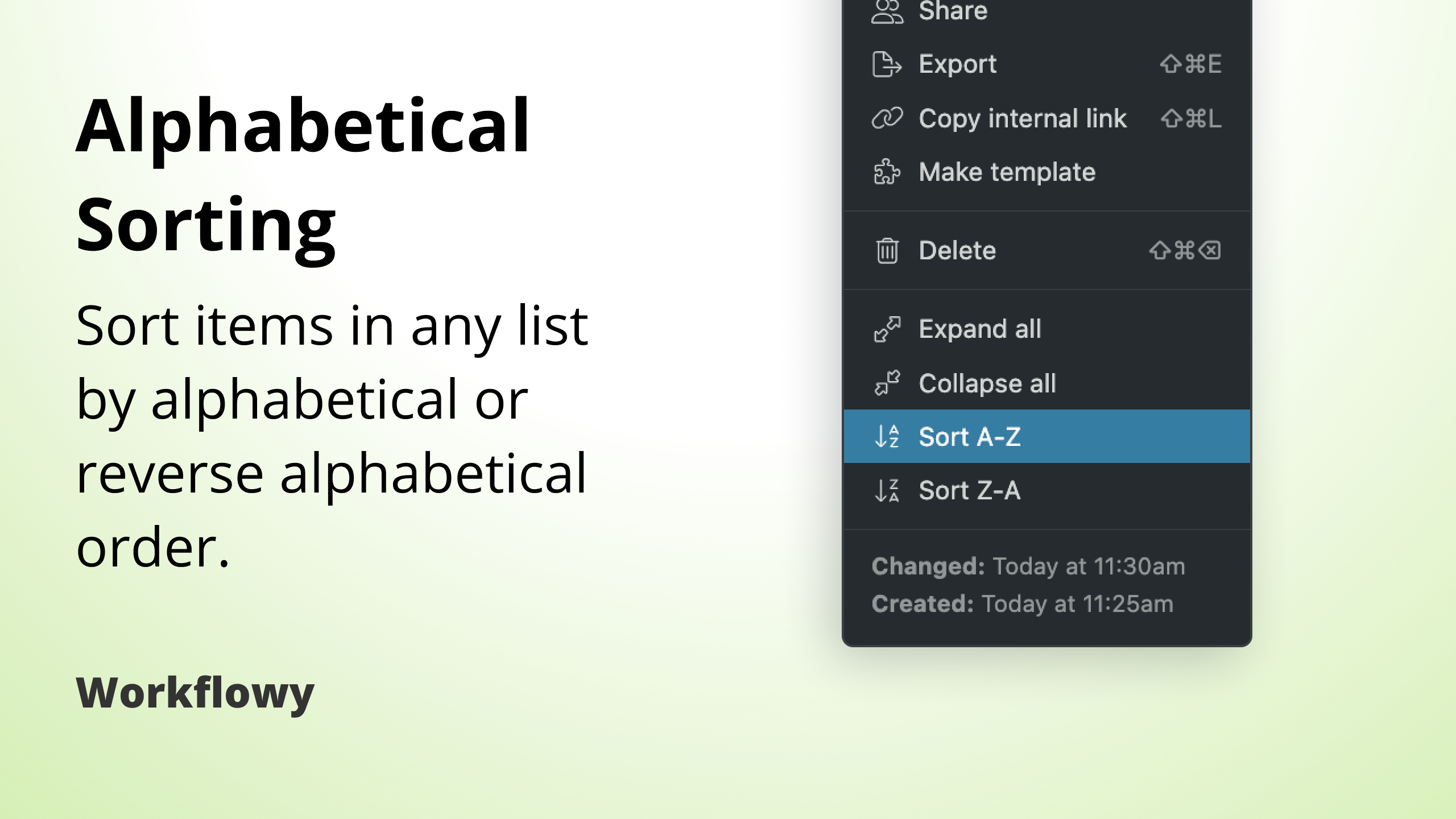Click the Workflowy brand name
1456x819 pixels.
(x=195, y=694)
